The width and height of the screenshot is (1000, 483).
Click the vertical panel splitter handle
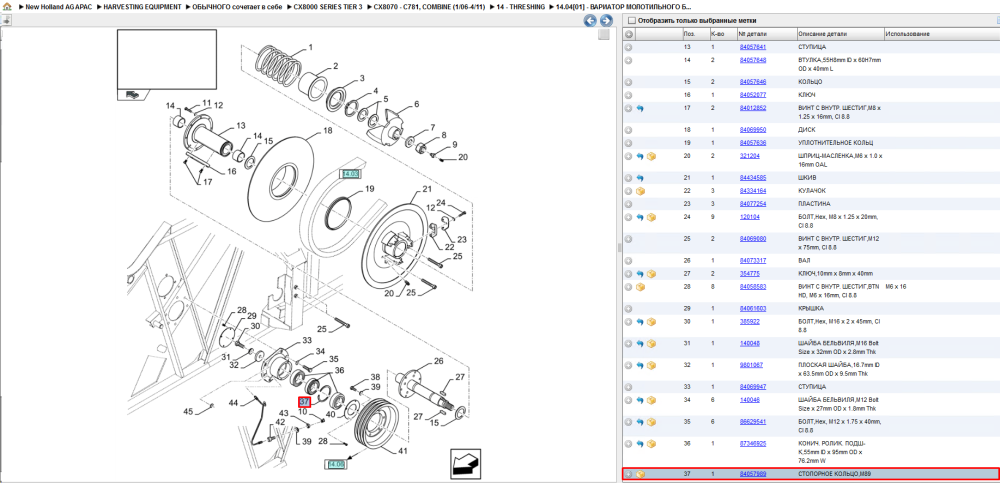(x=619, y=248)
